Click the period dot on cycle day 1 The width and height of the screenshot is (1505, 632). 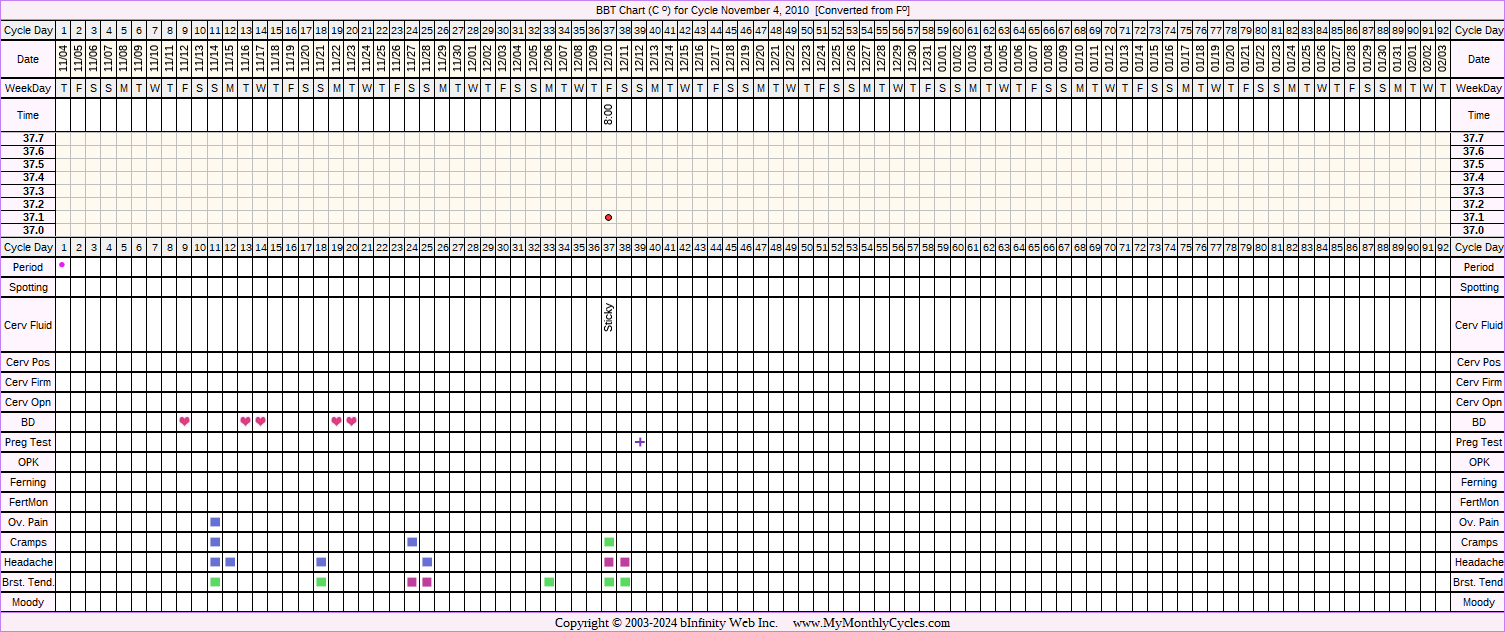62,265
